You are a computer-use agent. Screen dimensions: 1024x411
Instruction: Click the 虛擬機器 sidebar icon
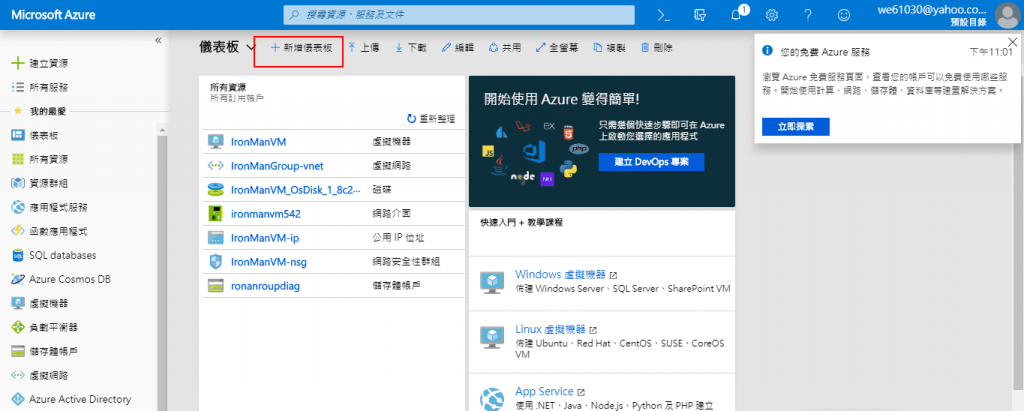click(18, 303)
